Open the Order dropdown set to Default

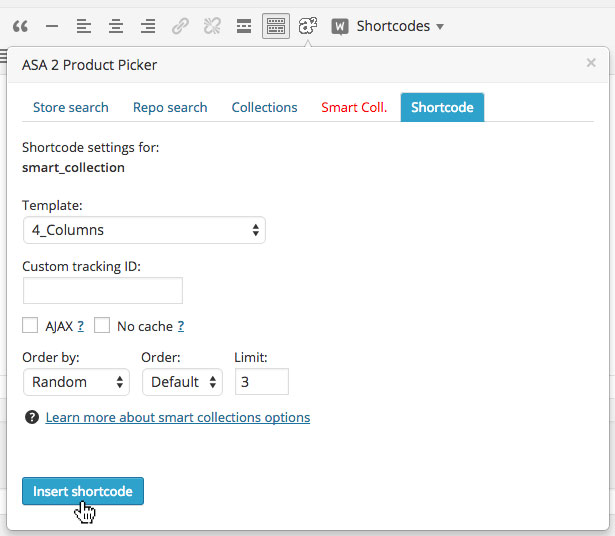tap(182, 382)
